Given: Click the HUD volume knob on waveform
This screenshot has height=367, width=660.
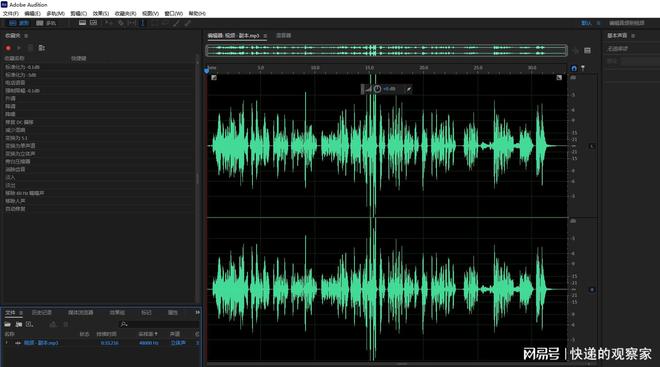Looking at the screenshot, I should point(378,89).
